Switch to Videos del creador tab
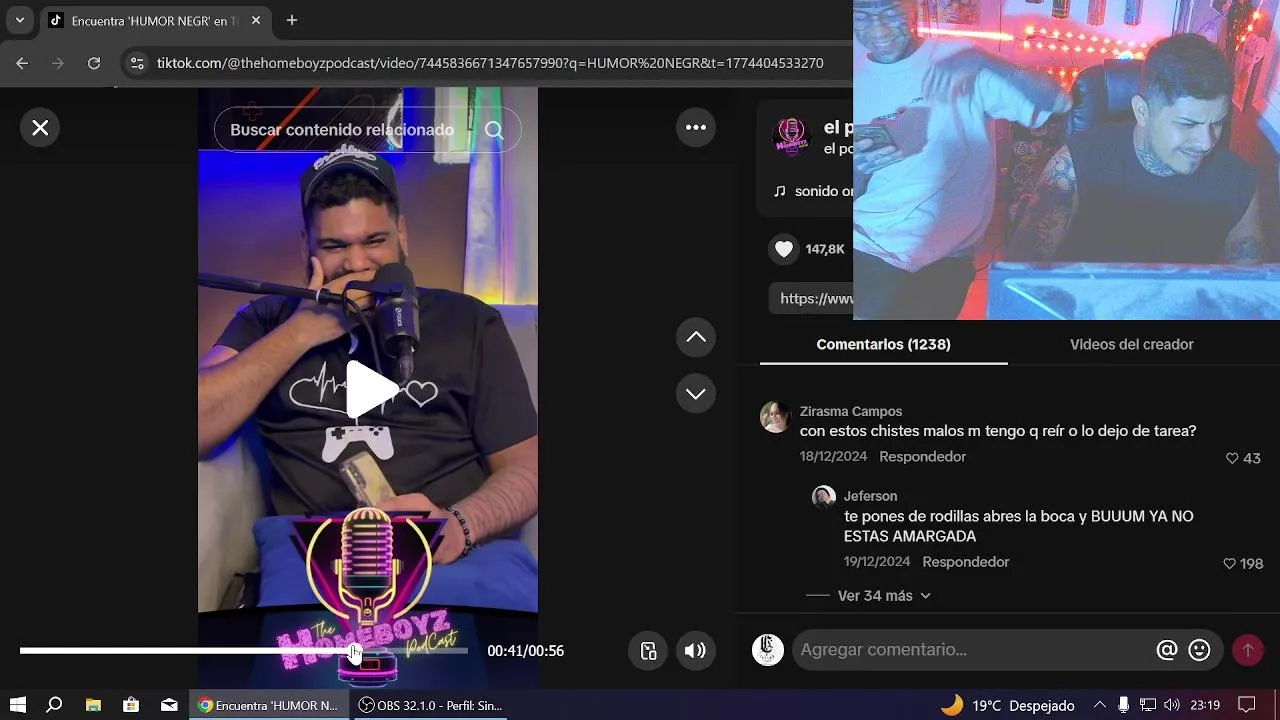The height and width of the screenshot is (720, 1280). tap(1131, 344)
